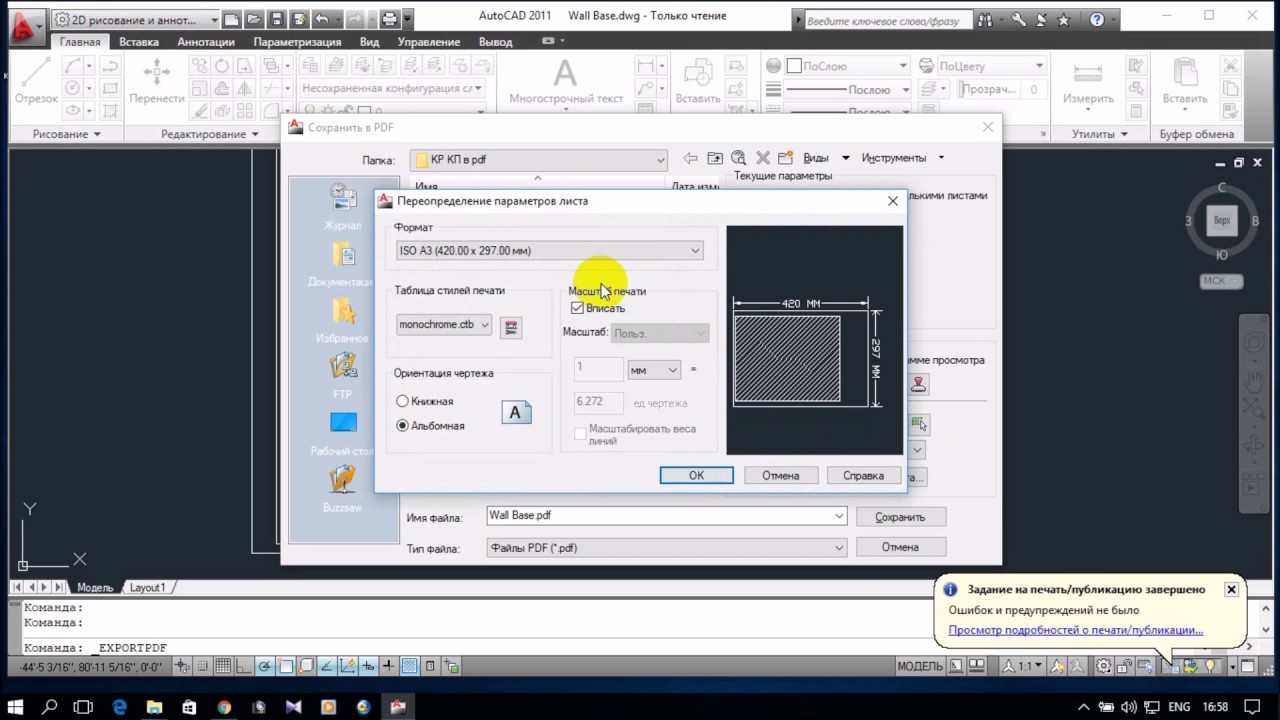Open Microsoft Edge from the taskbar
The width and height of the screenshot is (1280, 720).
coord(119,707)
